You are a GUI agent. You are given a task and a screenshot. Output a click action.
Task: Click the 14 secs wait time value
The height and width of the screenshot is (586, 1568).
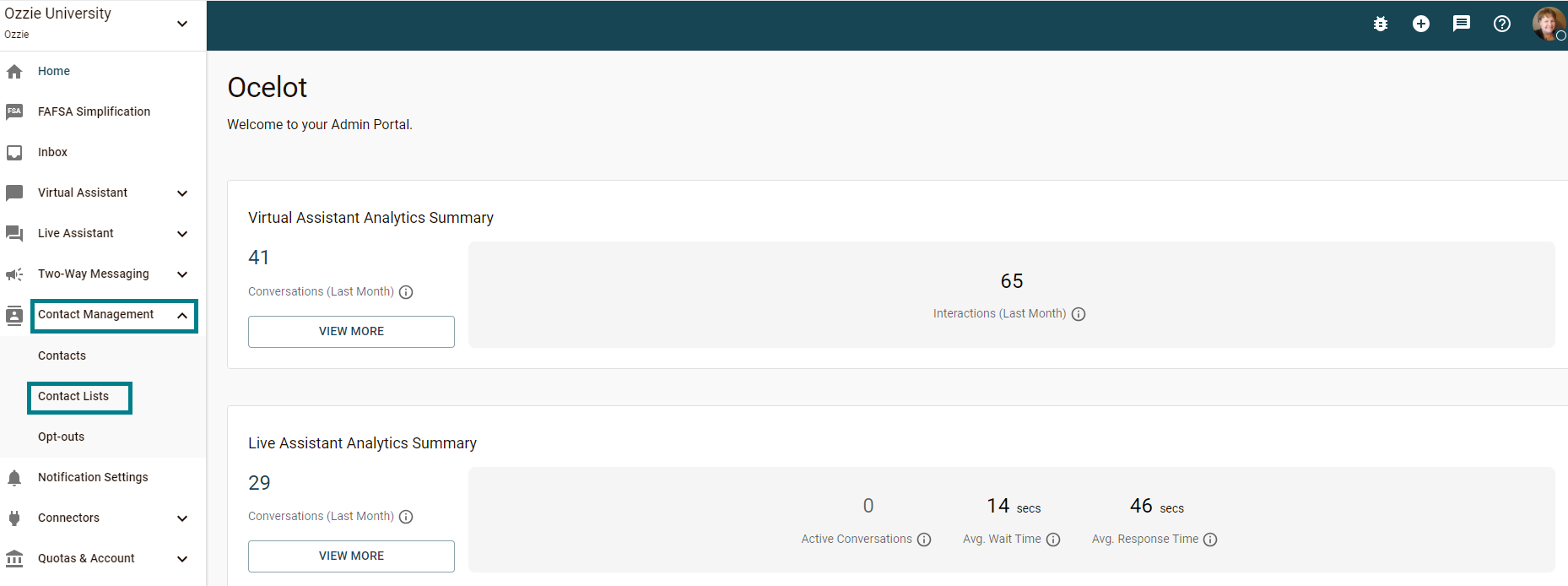tap(1014, 506)
